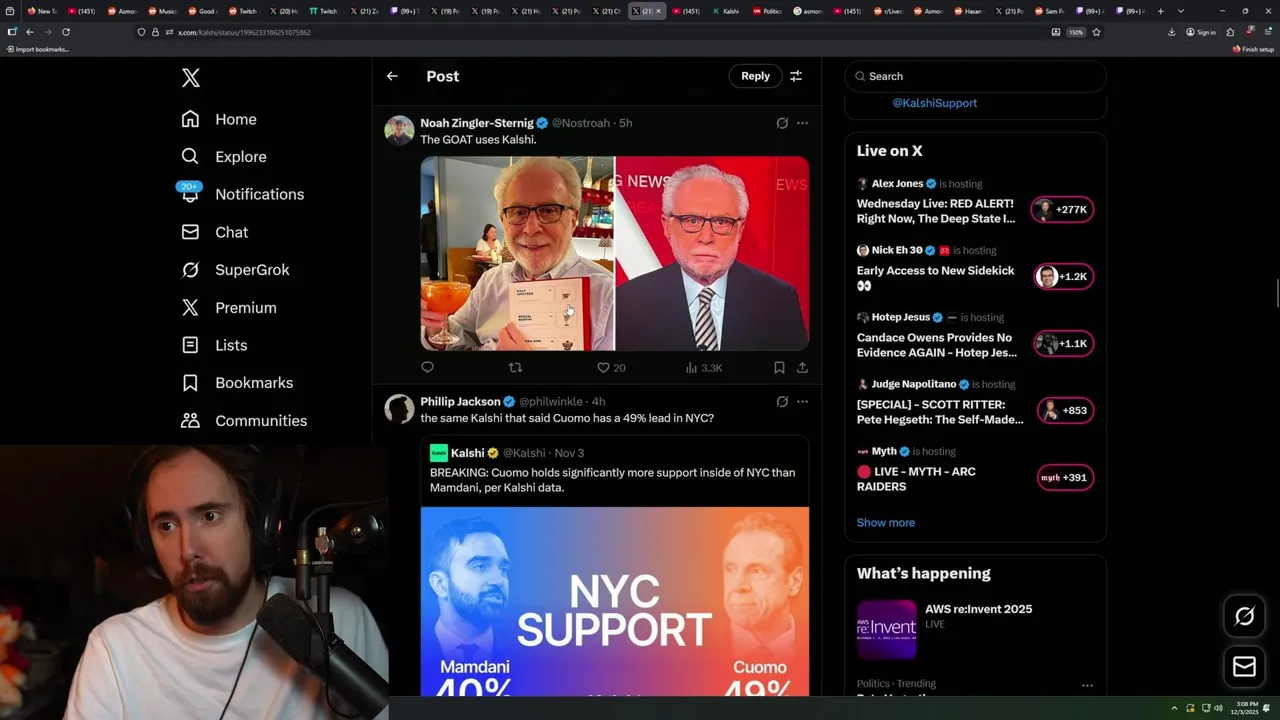
Task: Bookmark this page with star icon
Action: tap(1096, 32)
